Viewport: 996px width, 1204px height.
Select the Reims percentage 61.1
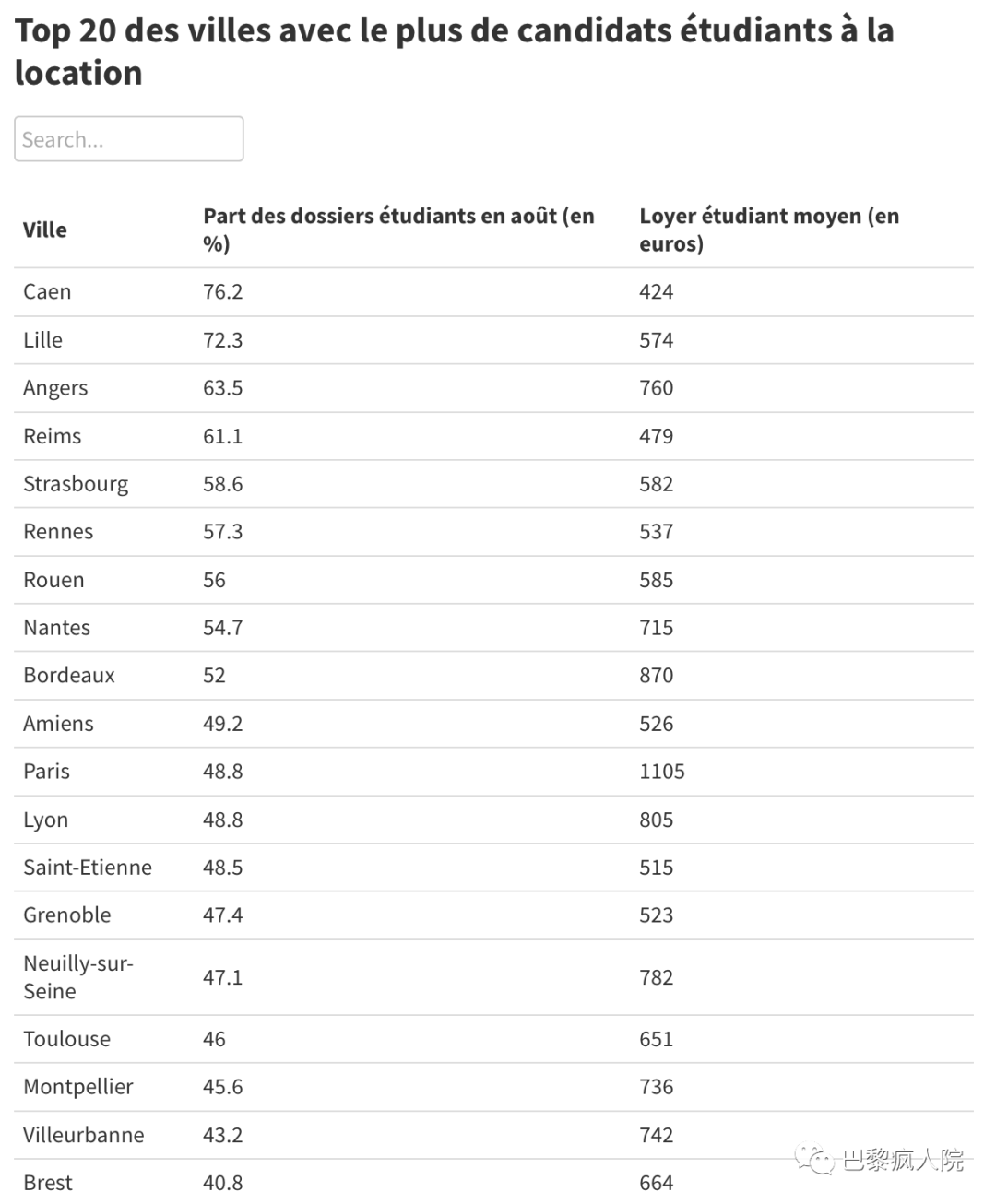tap(222, 436)
